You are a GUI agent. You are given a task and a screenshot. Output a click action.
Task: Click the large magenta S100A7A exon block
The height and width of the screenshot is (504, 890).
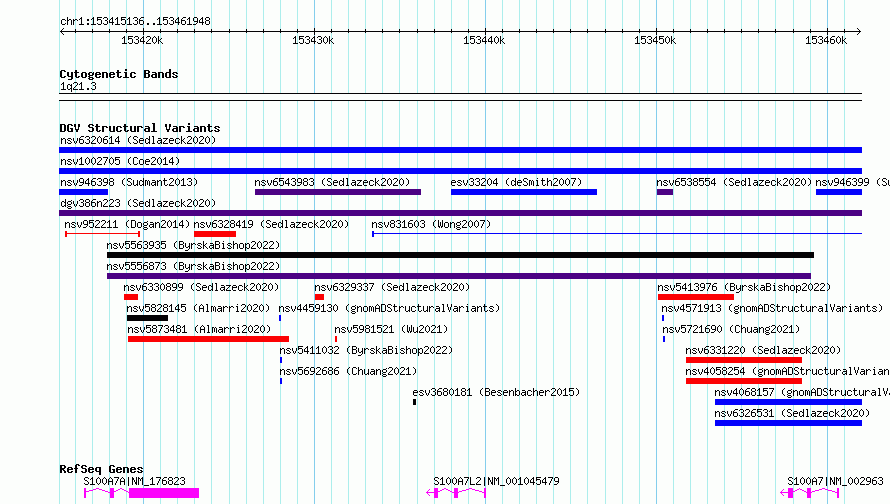[x=164, y=493]
